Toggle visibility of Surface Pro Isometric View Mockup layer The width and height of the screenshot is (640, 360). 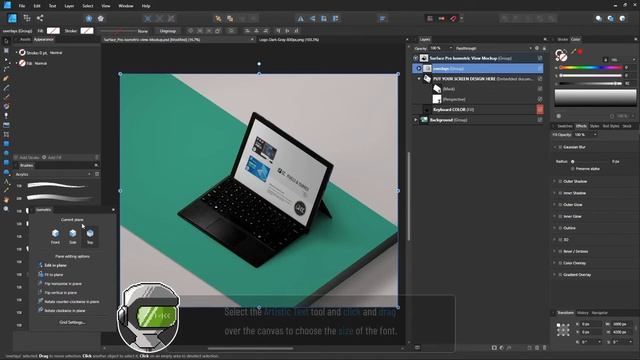[x=540, y=58]
